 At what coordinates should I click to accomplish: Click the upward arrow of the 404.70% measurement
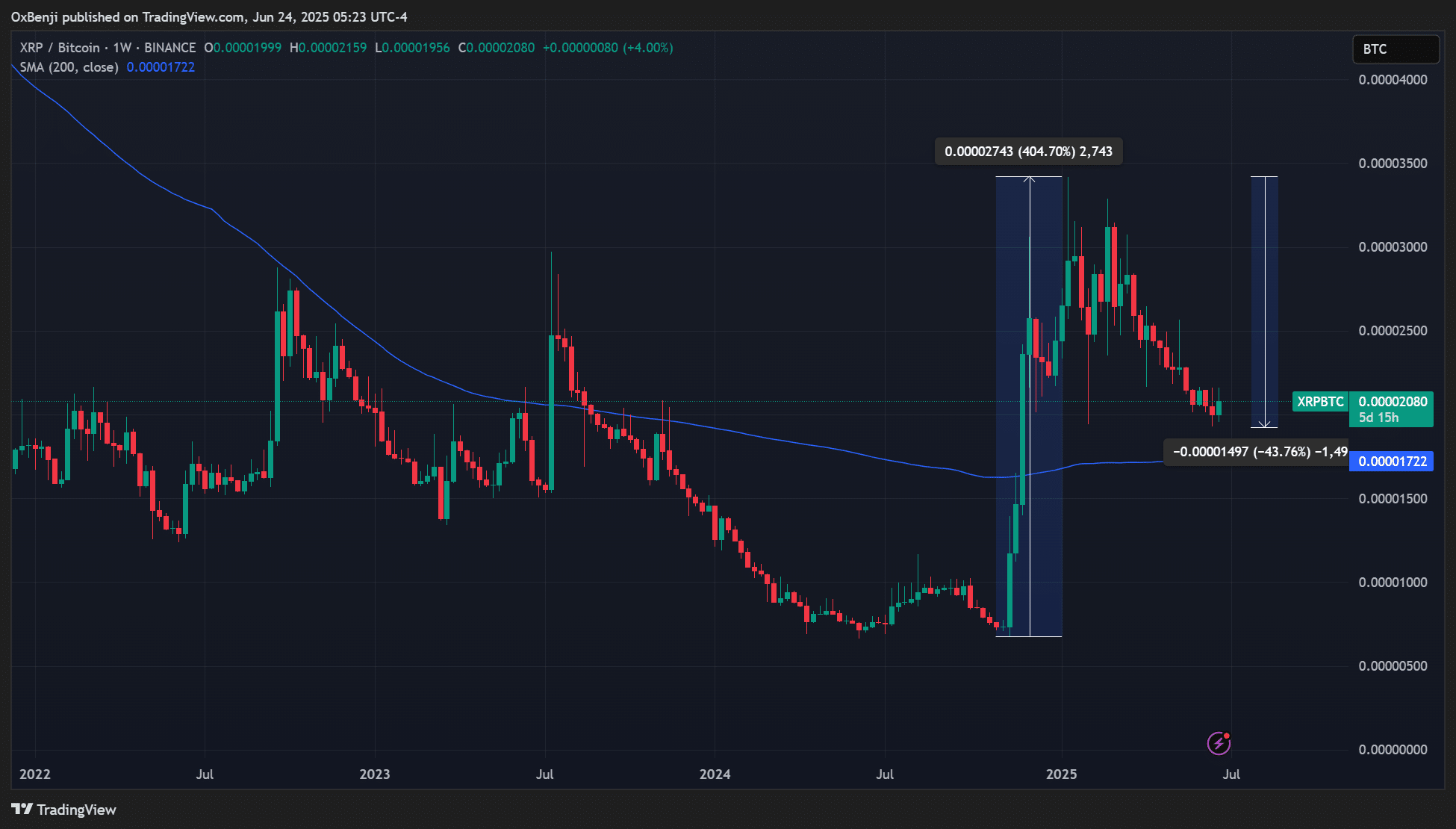(1030, 179)
